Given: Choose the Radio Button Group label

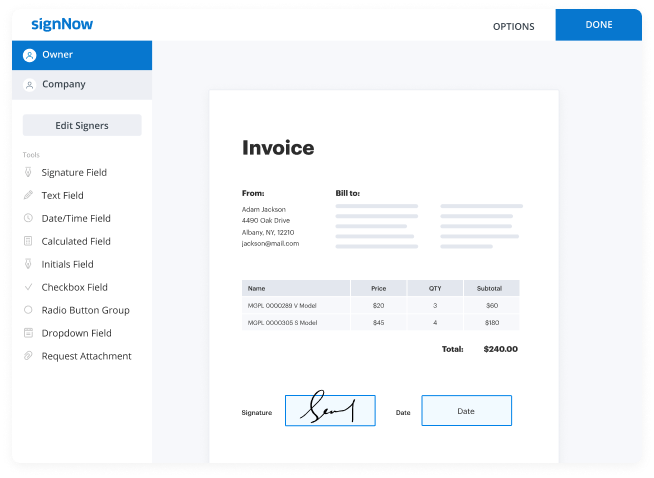Looking at the screenshot, I should click(x=85, y=311).
